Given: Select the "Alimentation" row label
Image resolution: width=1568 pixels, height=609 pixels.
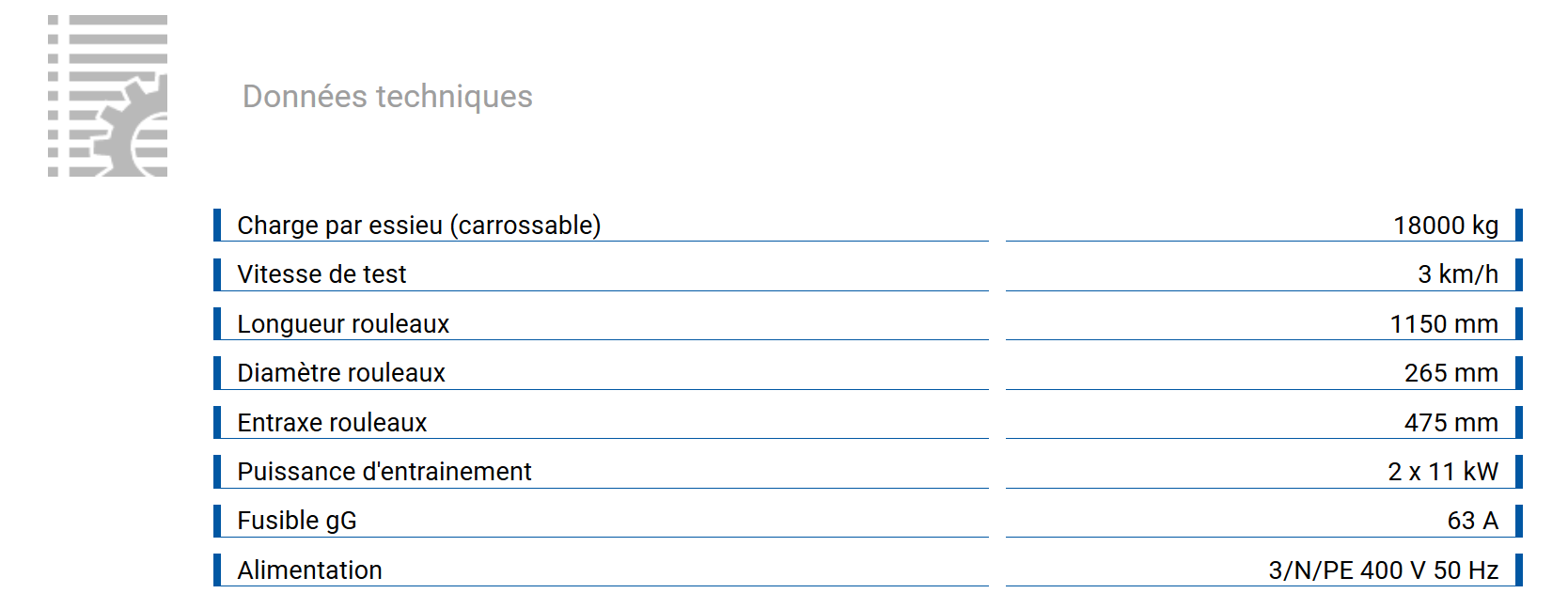Looking at the screenshot, I should (x=309, y=570).
